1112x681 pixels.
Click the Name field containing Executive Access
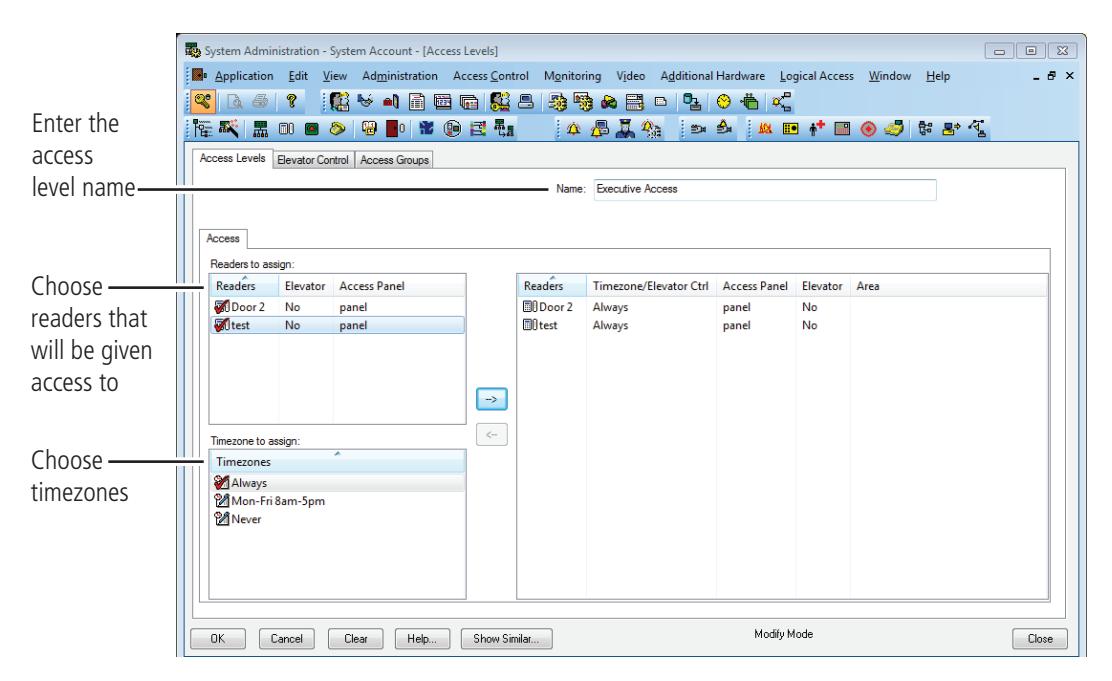pos(764,189)
